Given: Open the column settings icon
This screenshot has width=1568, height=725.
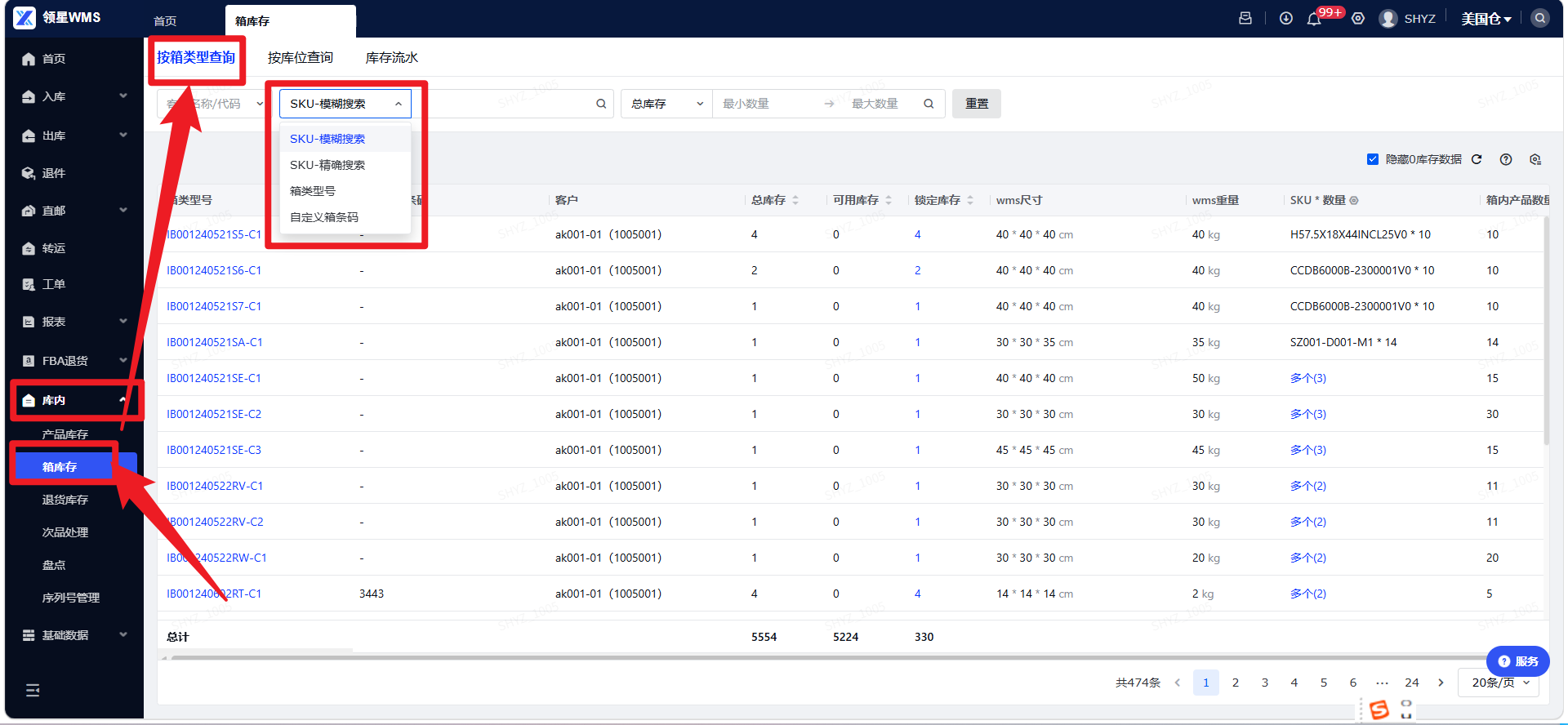Looking at the screenshot, I should (1535, 159).
